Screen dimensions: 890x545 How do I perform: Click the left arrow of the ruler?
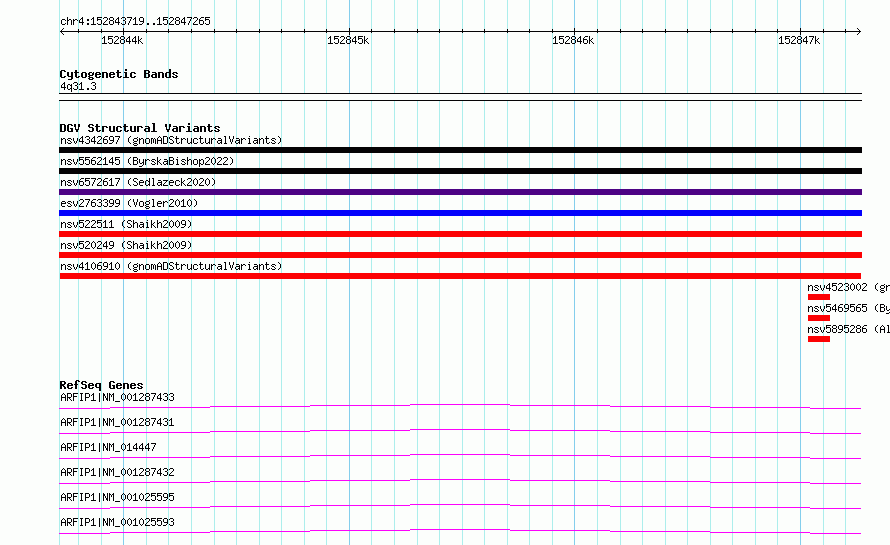click(62, 32)
